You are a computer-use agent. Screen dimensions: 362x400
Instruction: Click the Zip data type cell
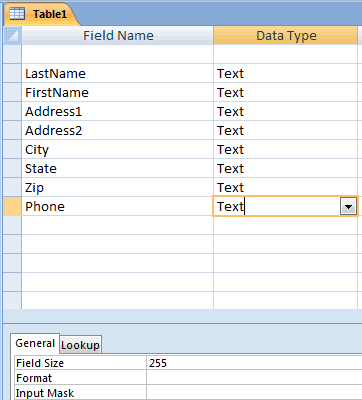[x=285, y=187]
